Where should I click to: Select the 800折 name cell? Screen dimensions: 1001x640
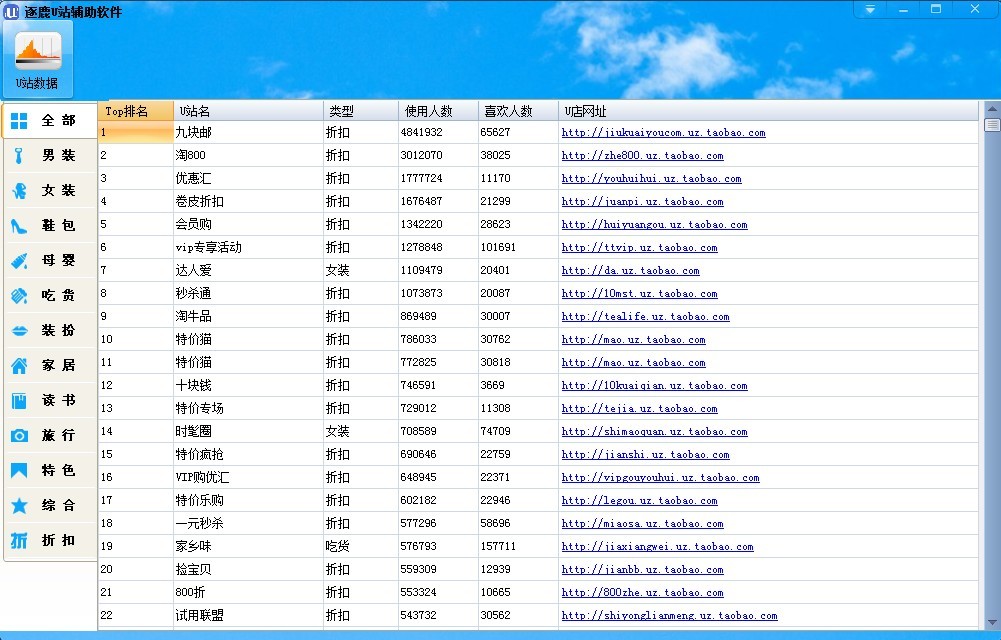(x=248, y=592)
